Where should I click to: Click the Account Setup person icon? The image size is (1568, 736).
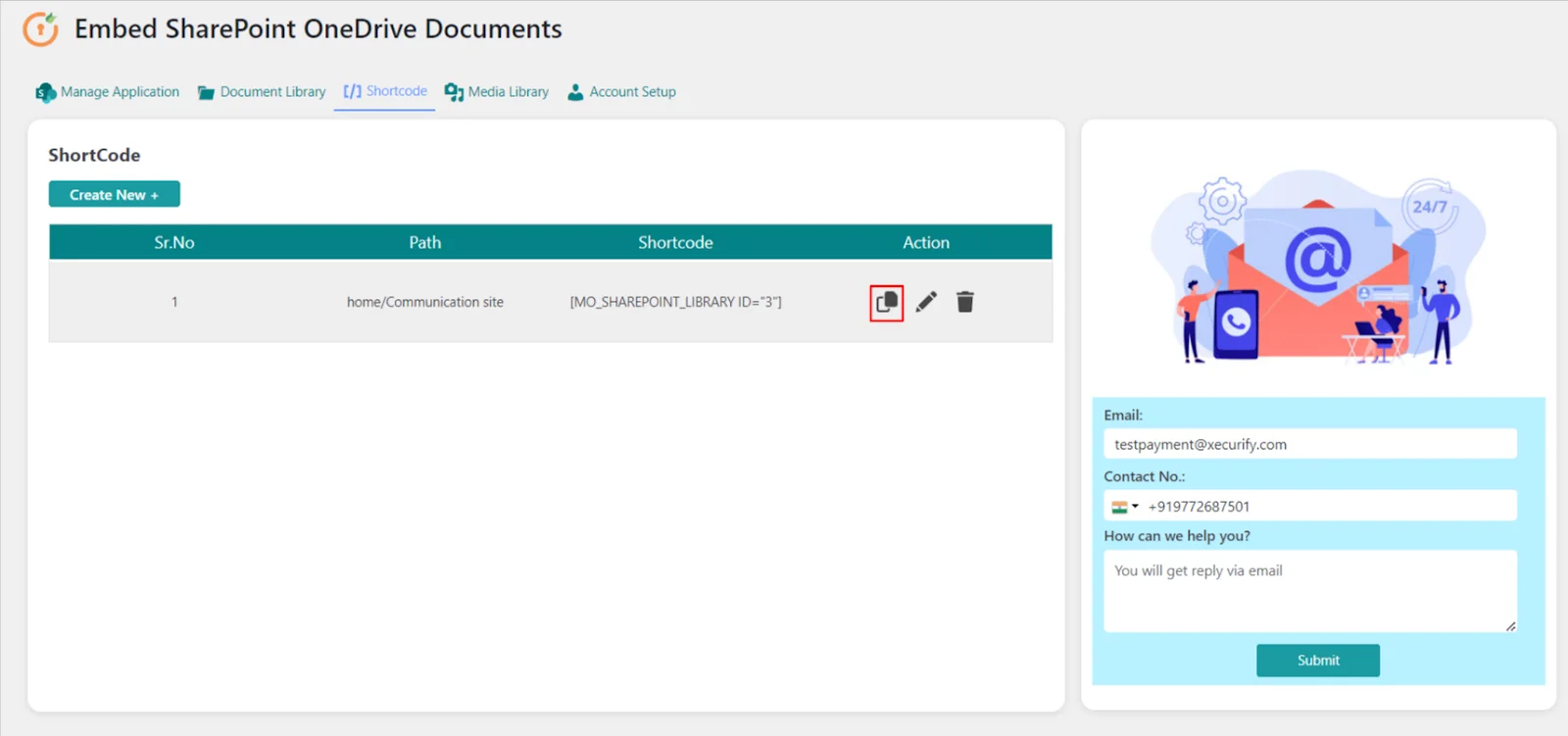click(x=575, y=92)
